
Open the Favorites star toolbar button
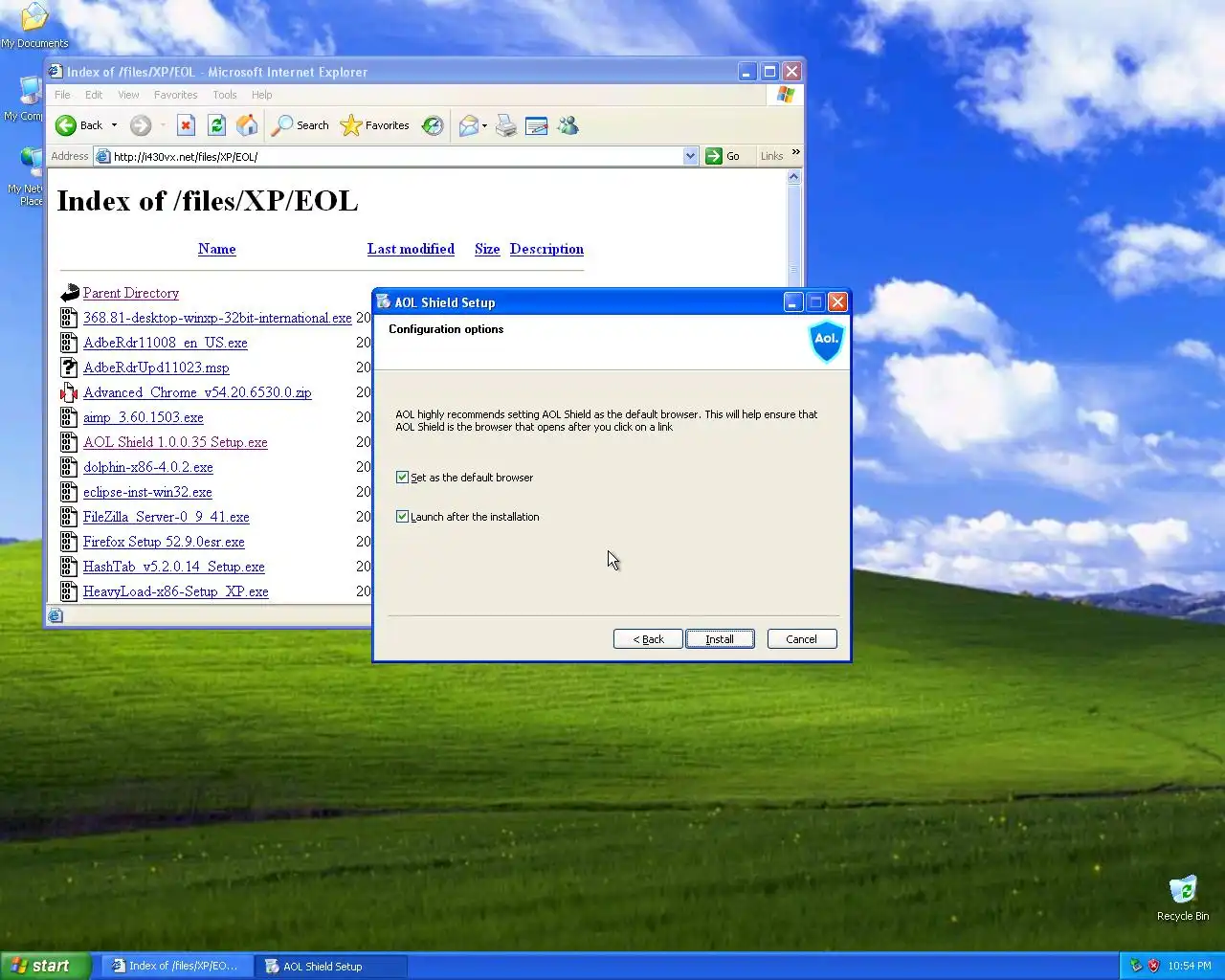pos(375,125)
